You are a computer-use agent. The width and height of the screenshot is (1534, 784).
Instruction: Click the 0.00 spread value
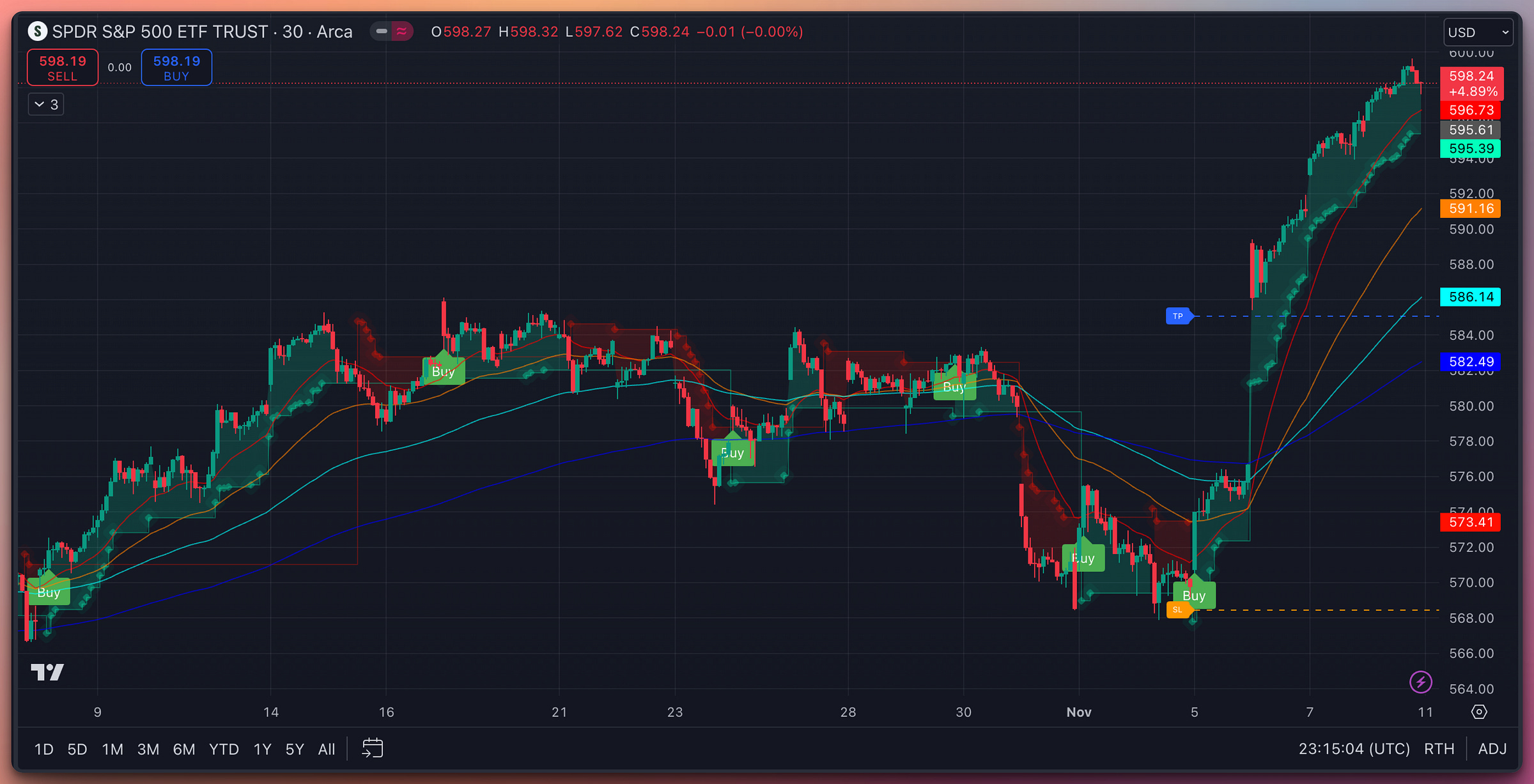pos(120,67)
